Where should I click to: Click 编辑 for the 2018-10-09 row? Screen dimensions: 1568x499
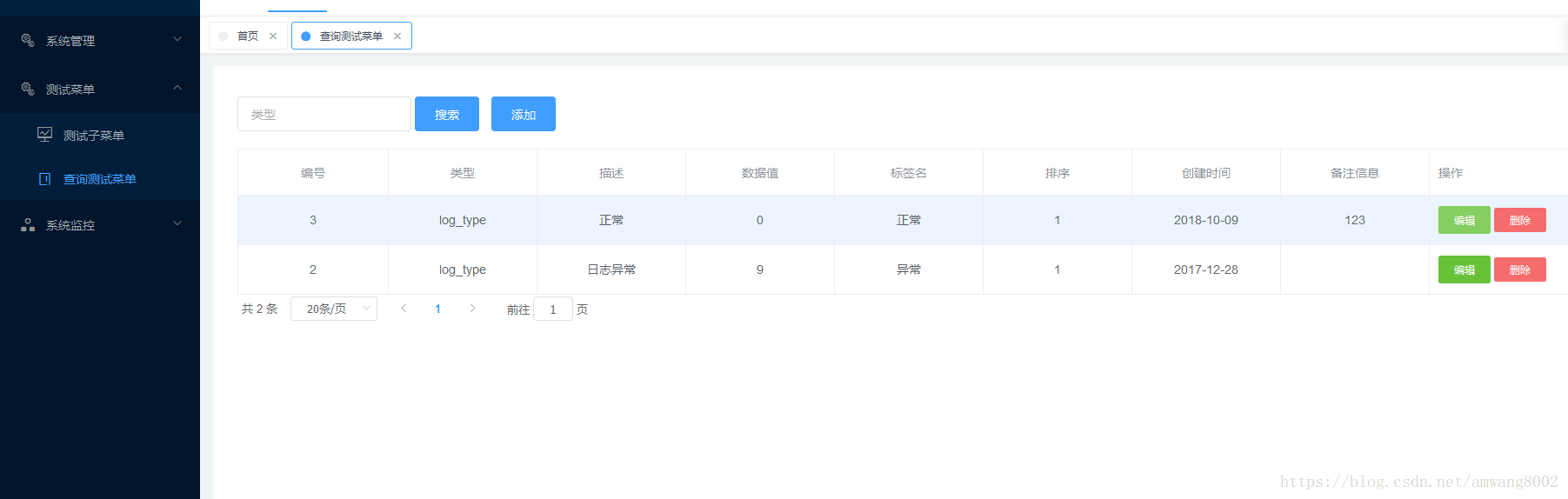coord(1465,220)
